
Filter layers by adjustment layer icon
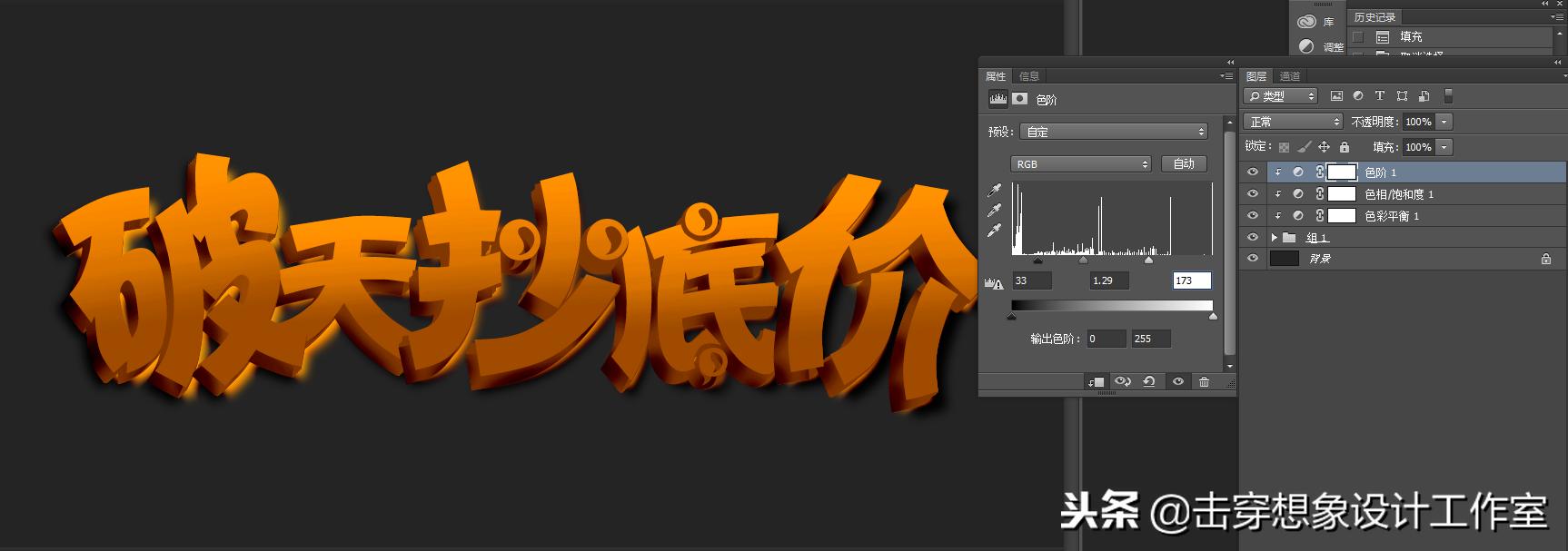click(x=1358, y=96)
